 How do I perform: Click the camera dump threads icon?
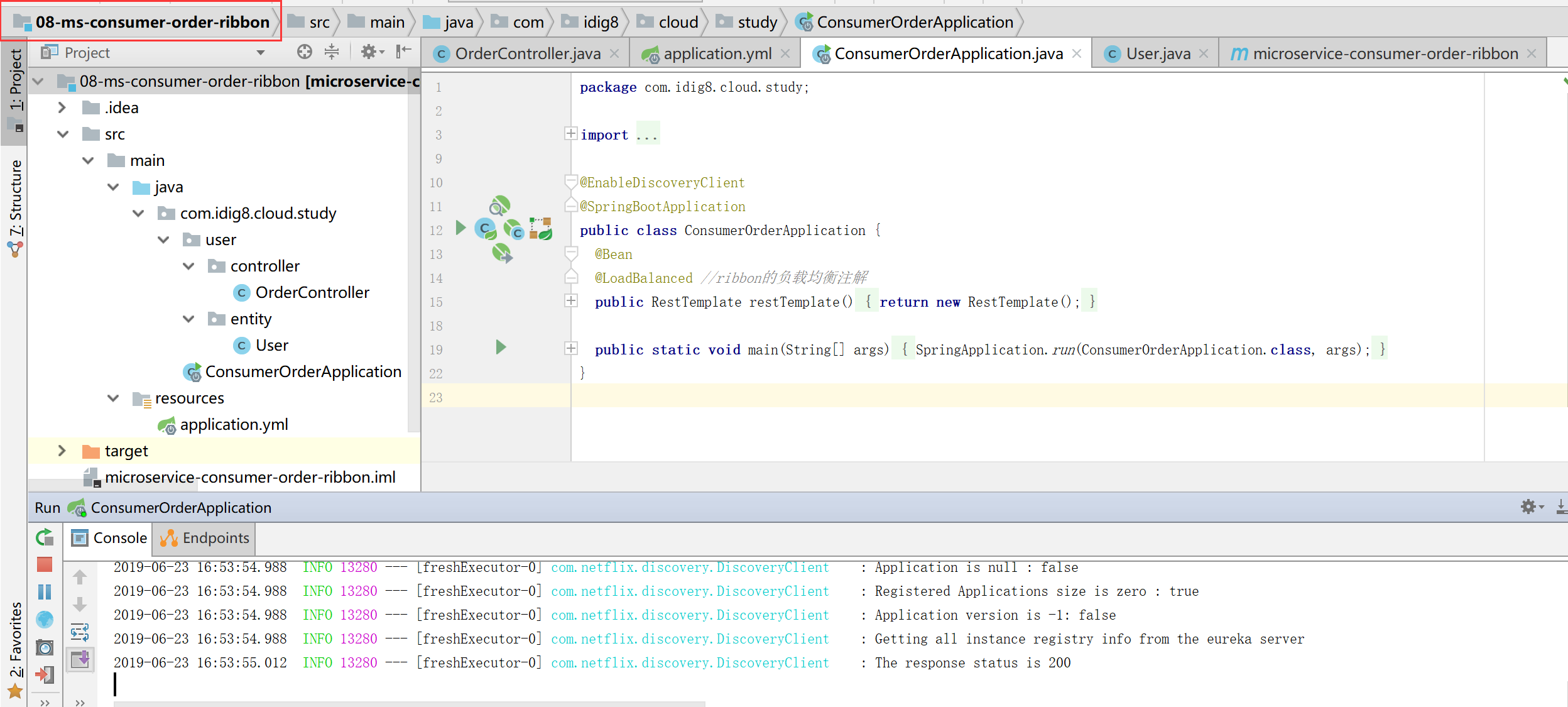pos(45,647)
